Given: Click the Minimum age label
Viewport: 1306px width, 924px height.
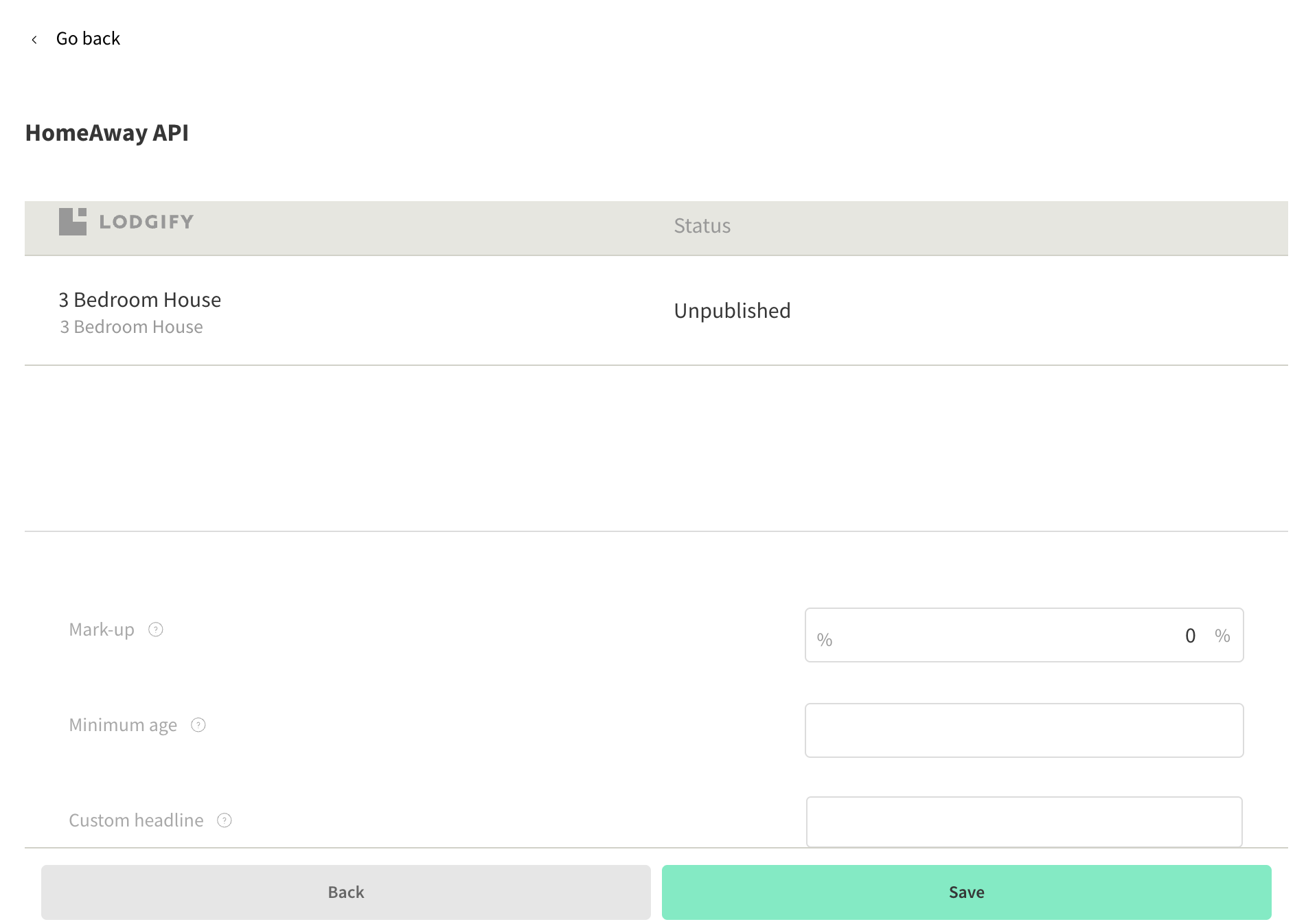Looking at the screenshot, I should pos(123,725).
